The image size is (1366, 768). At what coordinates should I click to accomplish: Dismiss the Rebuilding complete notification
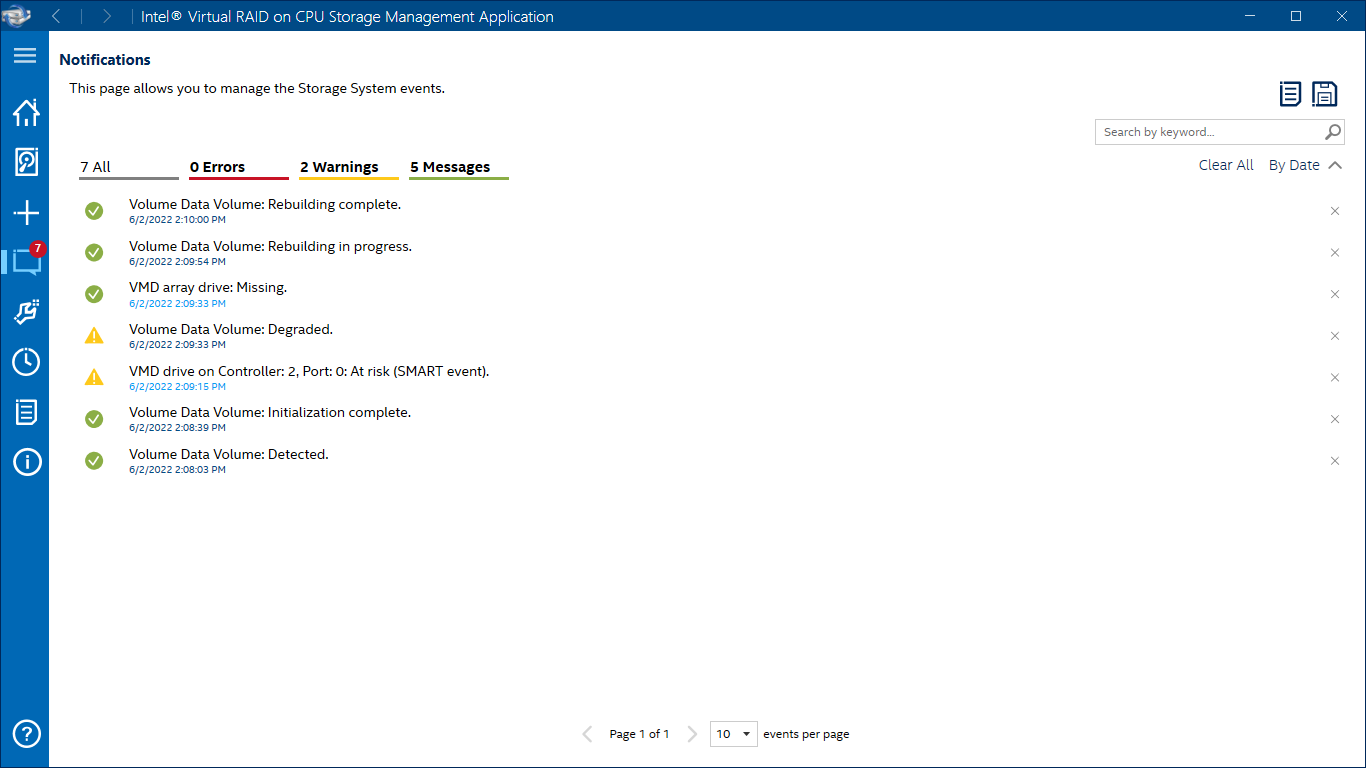pyautogui.click(x=1334, y=211)
